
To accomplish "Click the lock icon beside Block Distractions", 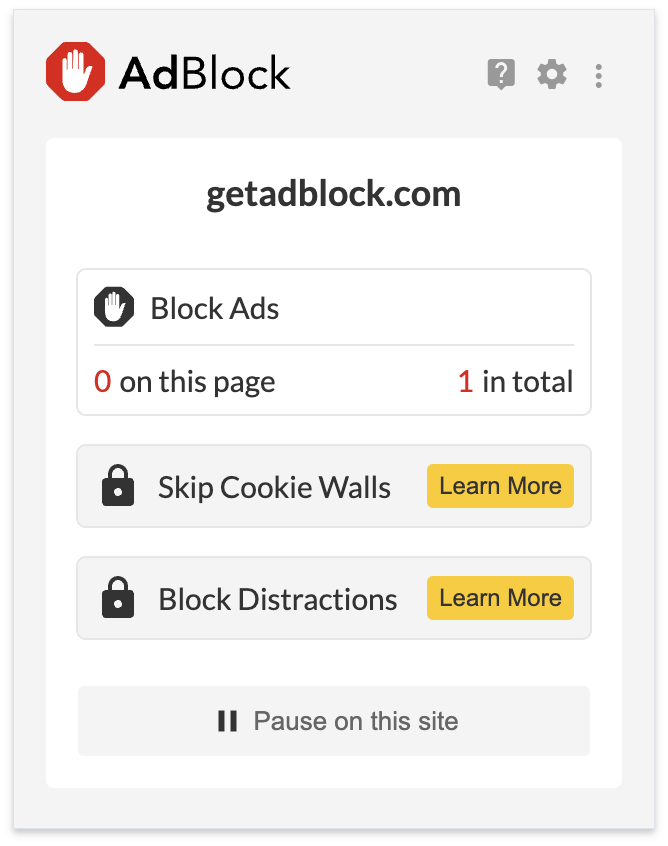I will tap(118, 598).
